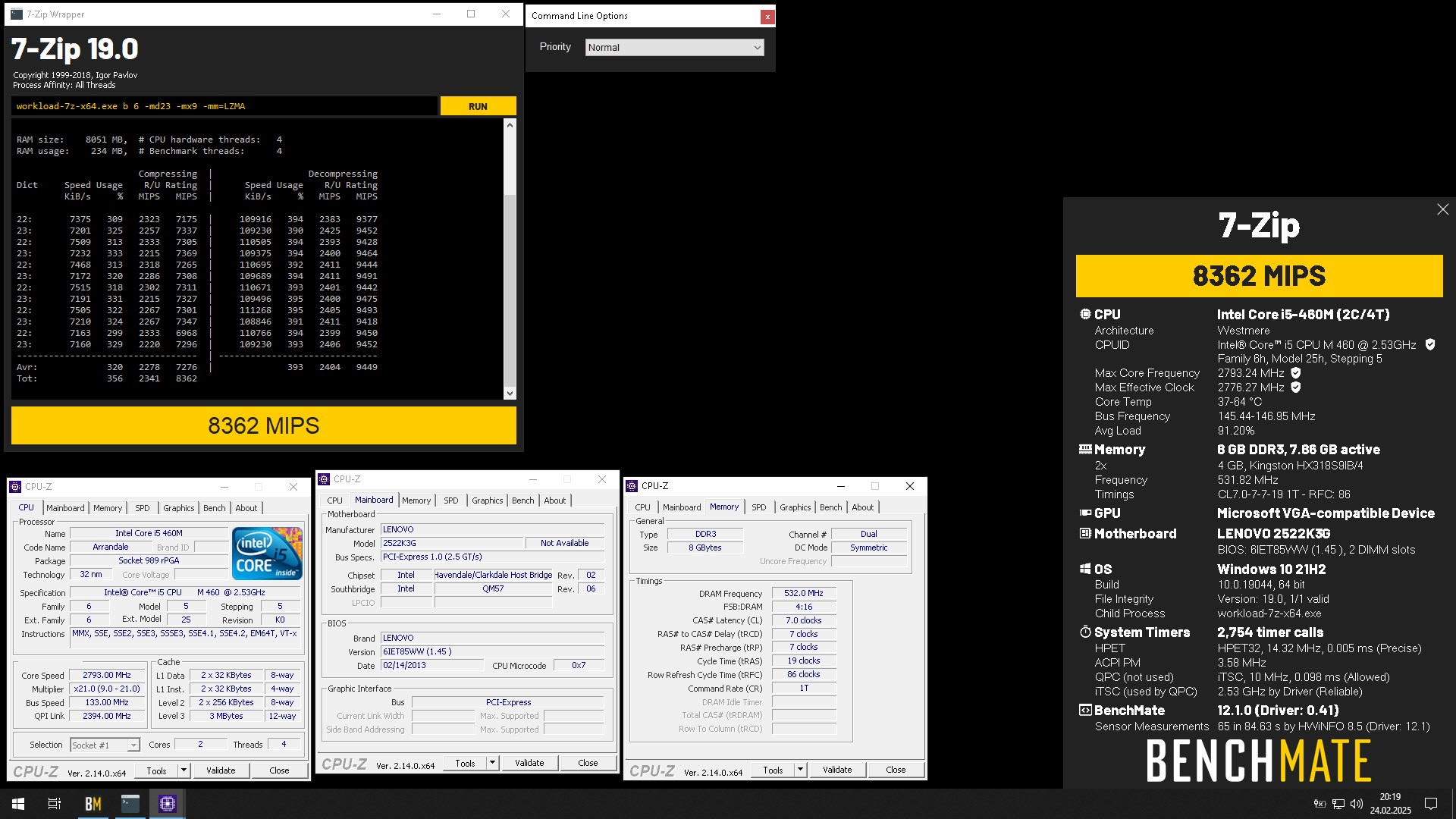This screenshot has width=1456, height=819.
Task: Click the CPU chip icon in BenchMate panel
Action: point(1085,314)
